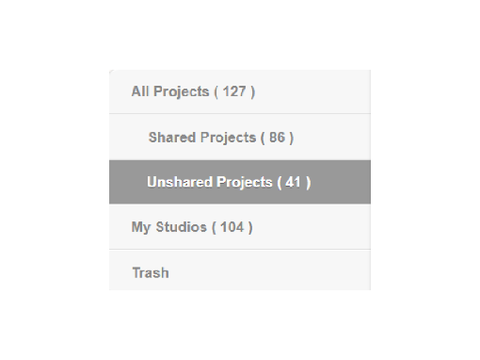Filter to the 41 unshared projects

point(240,182)
